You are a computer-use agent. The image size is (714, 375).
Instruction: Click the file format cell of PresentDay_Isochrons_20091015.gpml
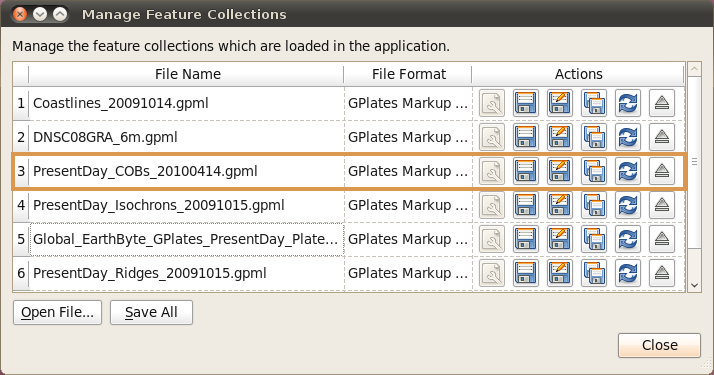408,205
